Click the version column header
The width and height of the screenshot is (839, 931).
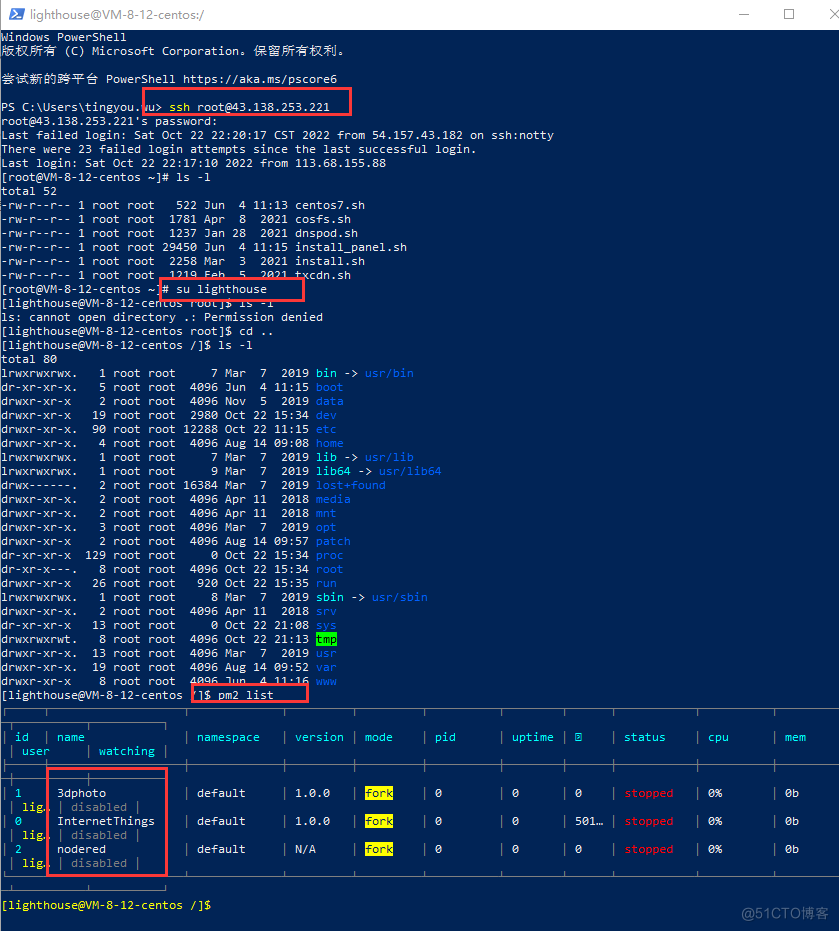tap(319, 737)
